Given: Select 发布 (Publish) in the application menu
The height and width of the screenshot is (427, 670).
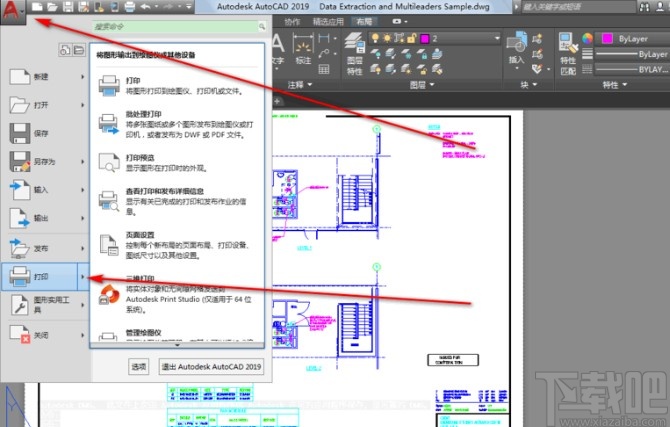Looking at the screenshot, I should pyautogui.click(x=47, y=248).
